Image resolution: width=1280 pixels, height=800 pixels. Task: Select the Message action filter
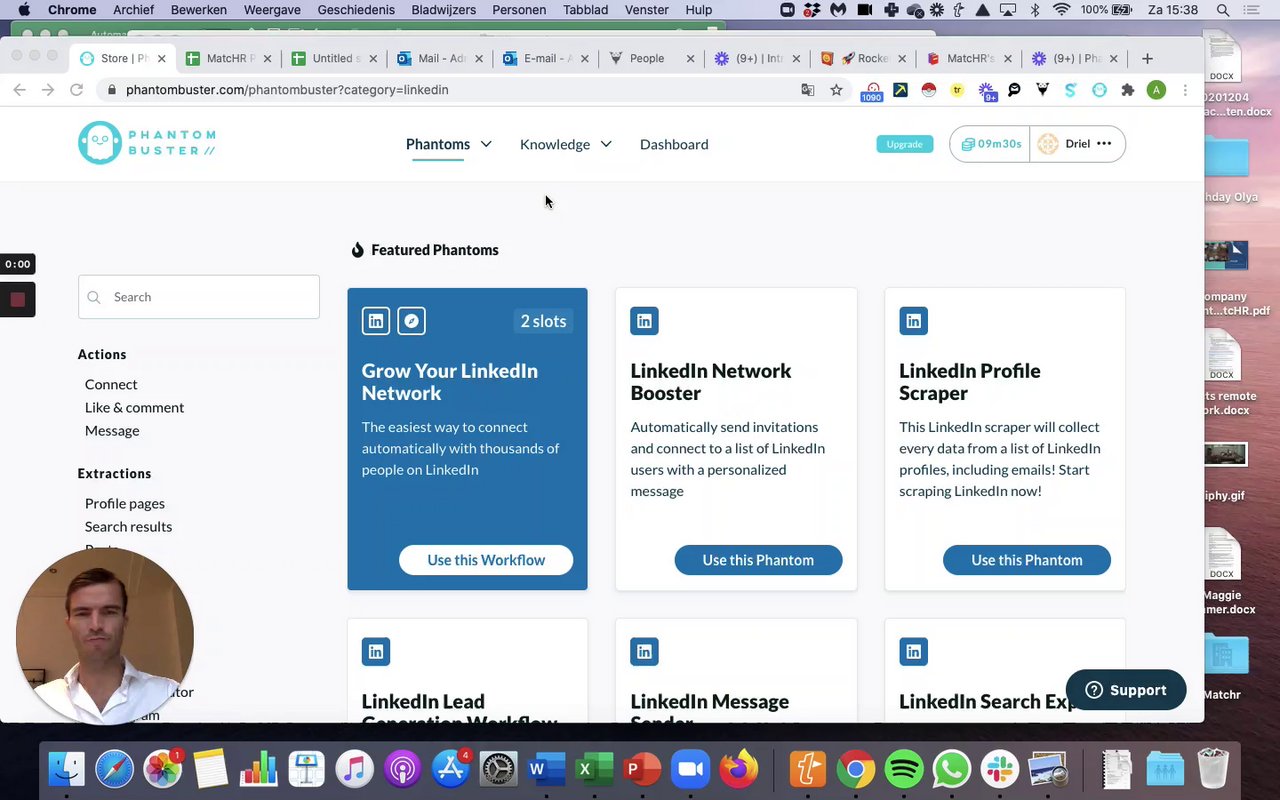click(x=112, y=430)
